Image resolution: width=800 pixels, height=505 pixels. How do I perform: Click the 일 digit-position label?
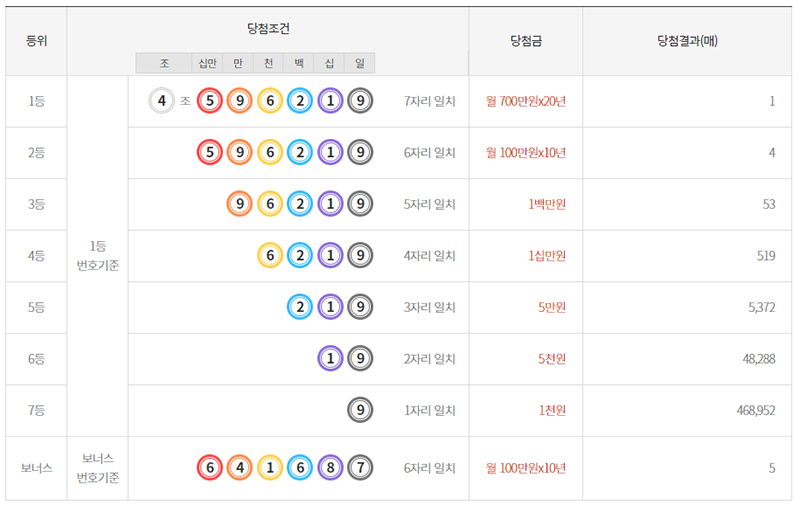[x=360, y=63]
